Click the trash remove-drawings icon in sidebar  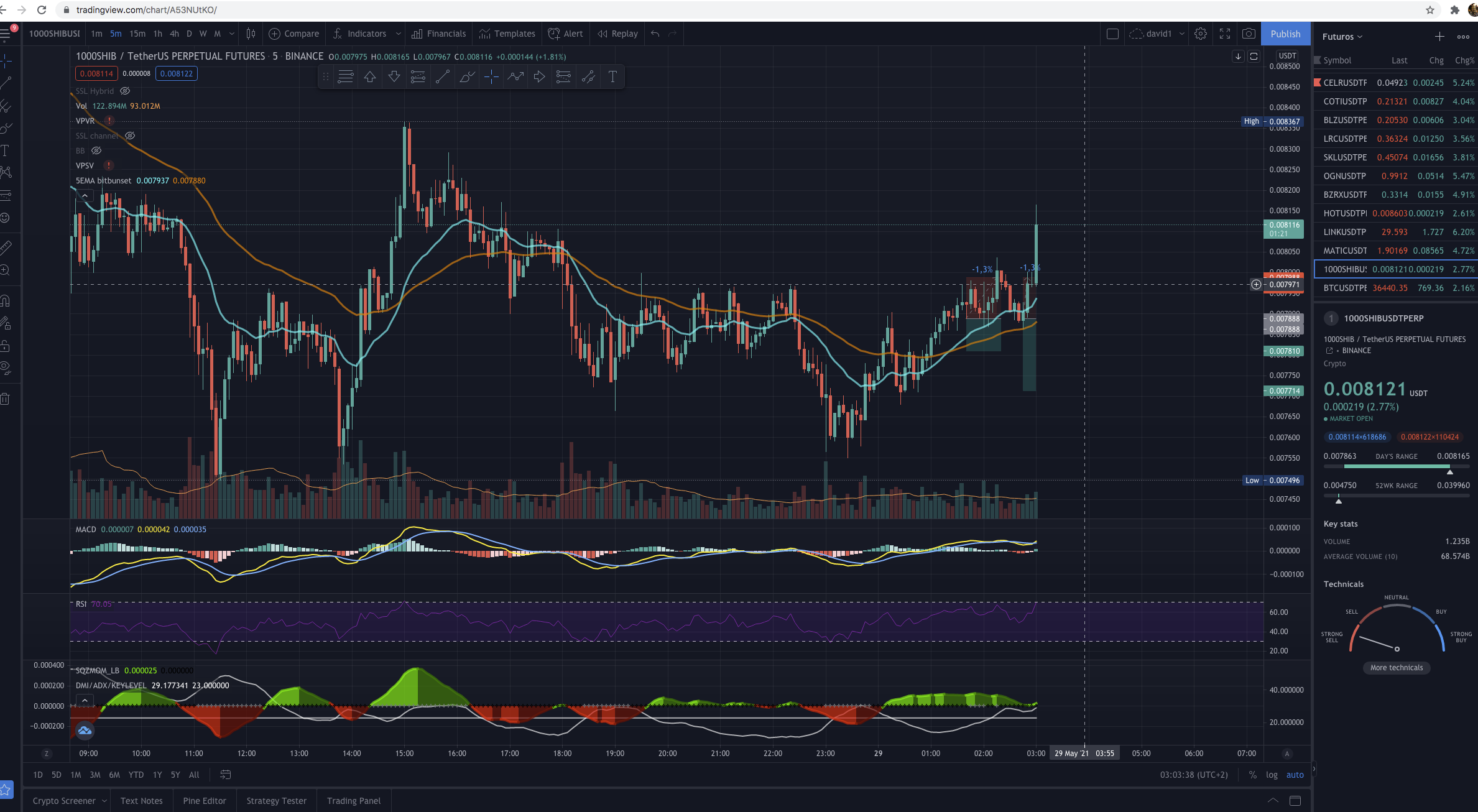[x=6, y=399]
